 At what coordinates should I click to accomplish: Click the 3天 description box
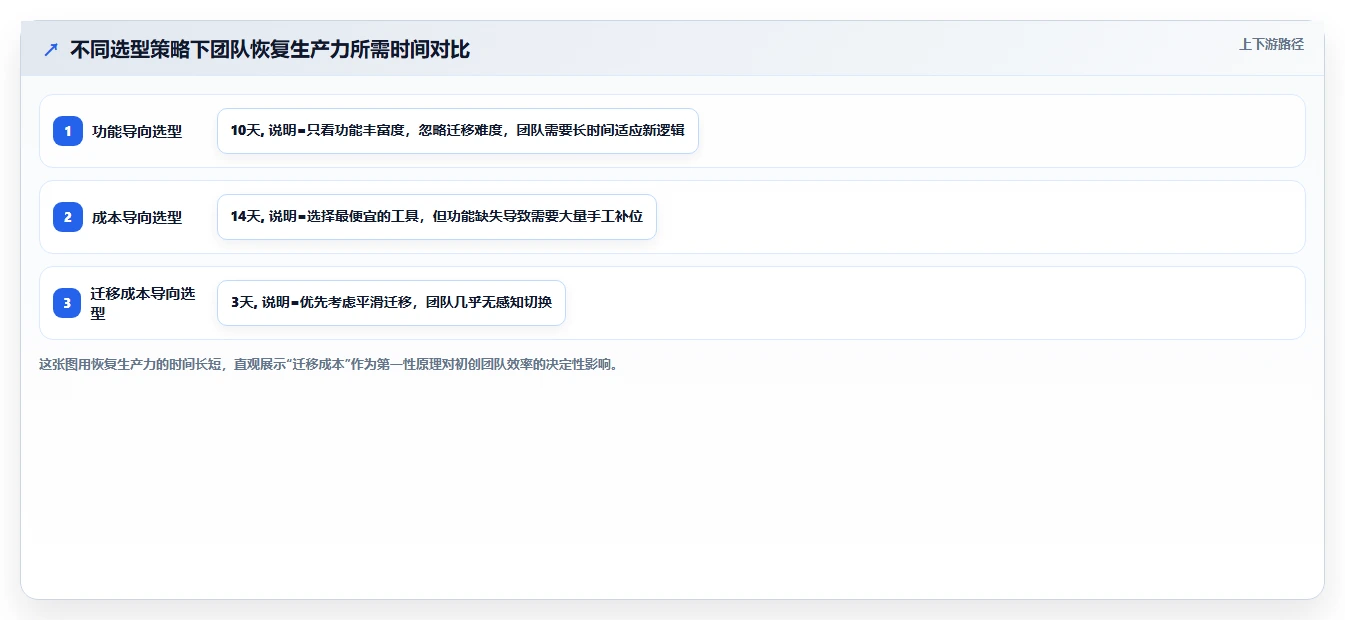(x=391, y=303)
